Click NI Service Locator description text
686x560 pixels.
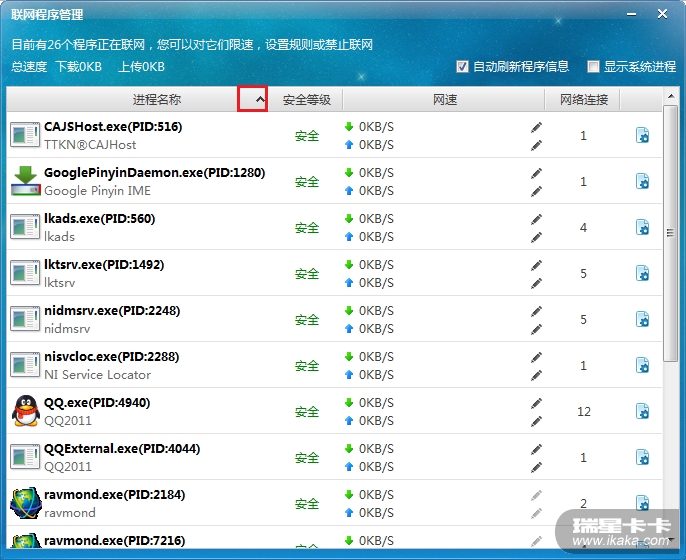tap(98, 374)
